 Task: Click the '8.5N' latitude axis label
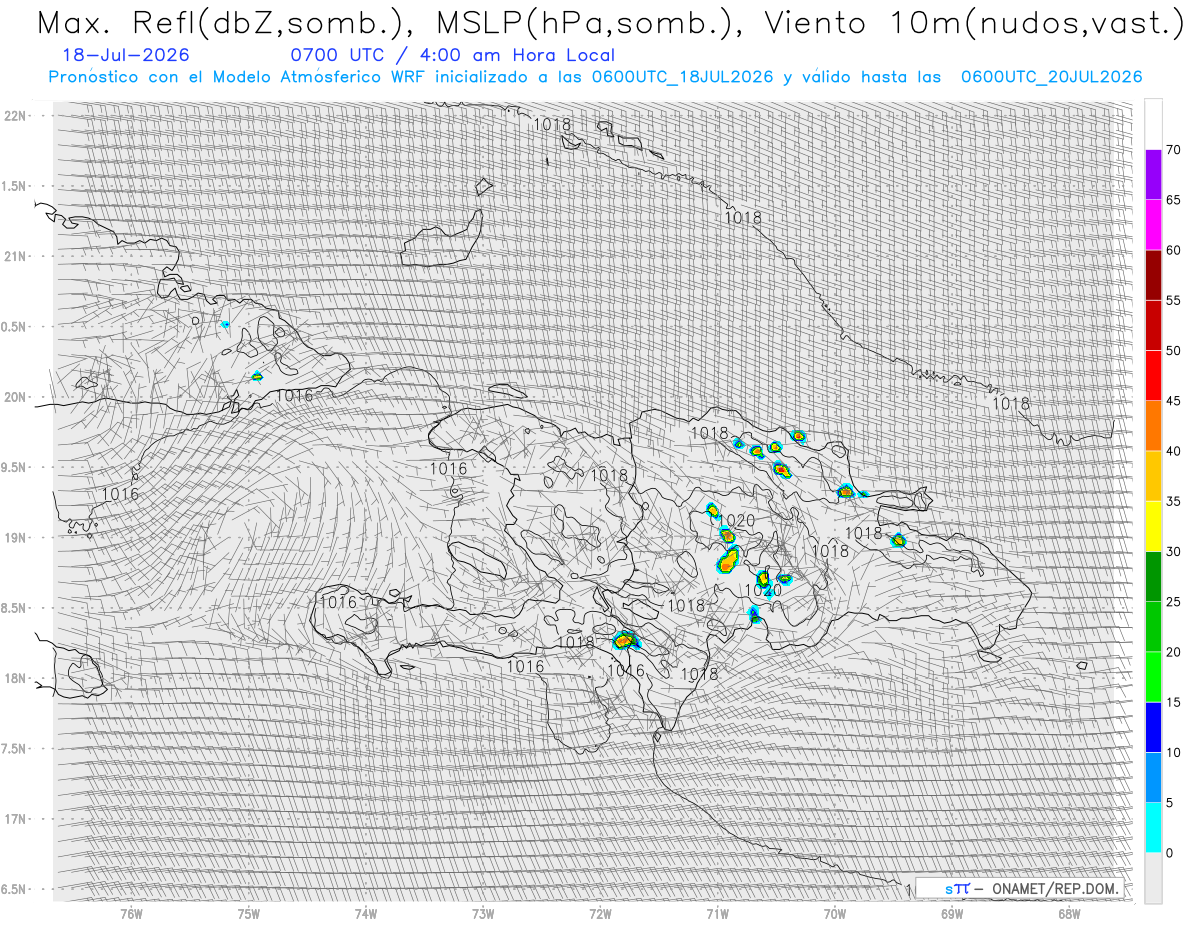(14, 608)
